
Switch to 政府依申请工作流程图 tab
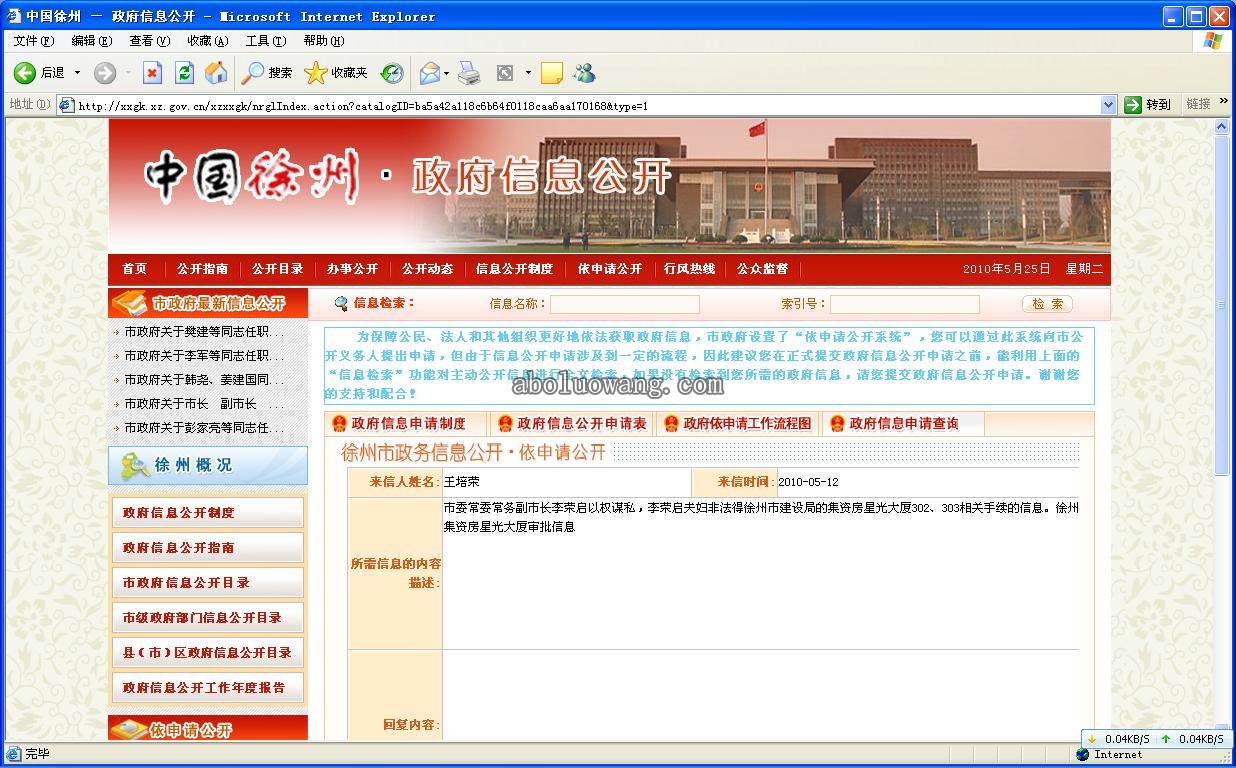click(739, 424)
